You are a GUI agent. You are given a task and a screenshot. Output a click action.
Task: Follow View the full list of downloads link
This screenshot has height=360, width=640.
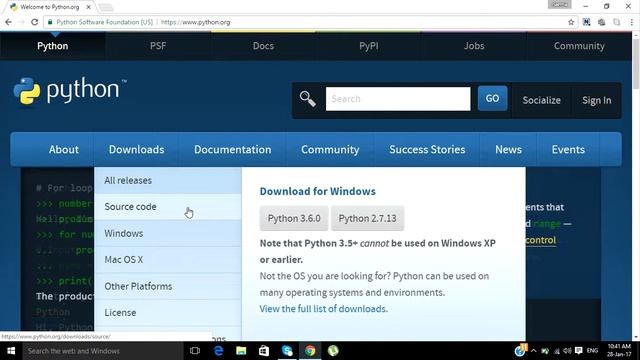(324, 309)
